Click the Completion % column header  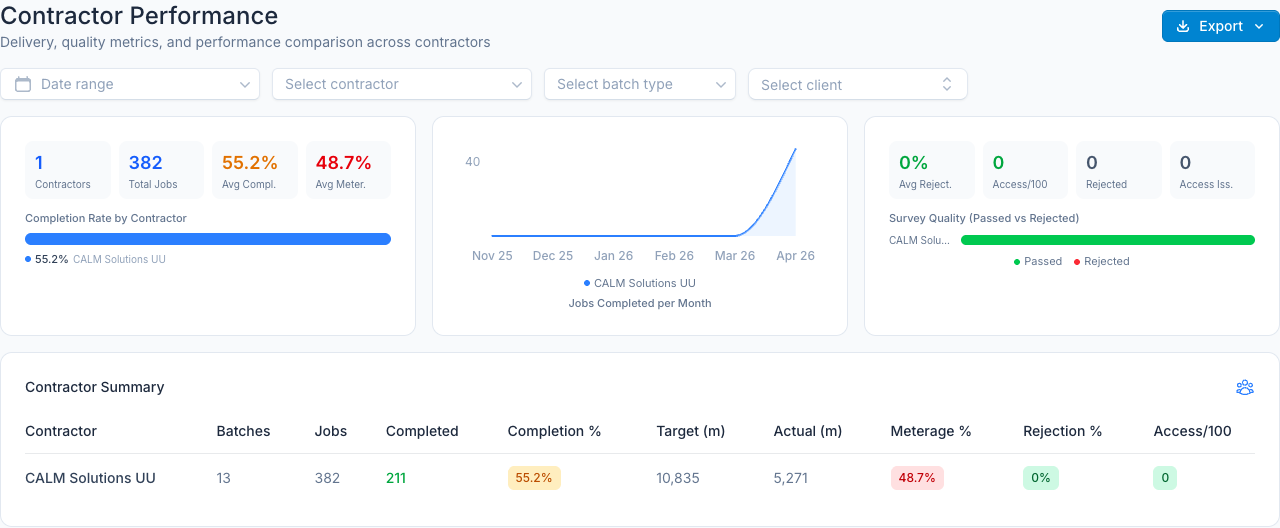pos(554,431)
